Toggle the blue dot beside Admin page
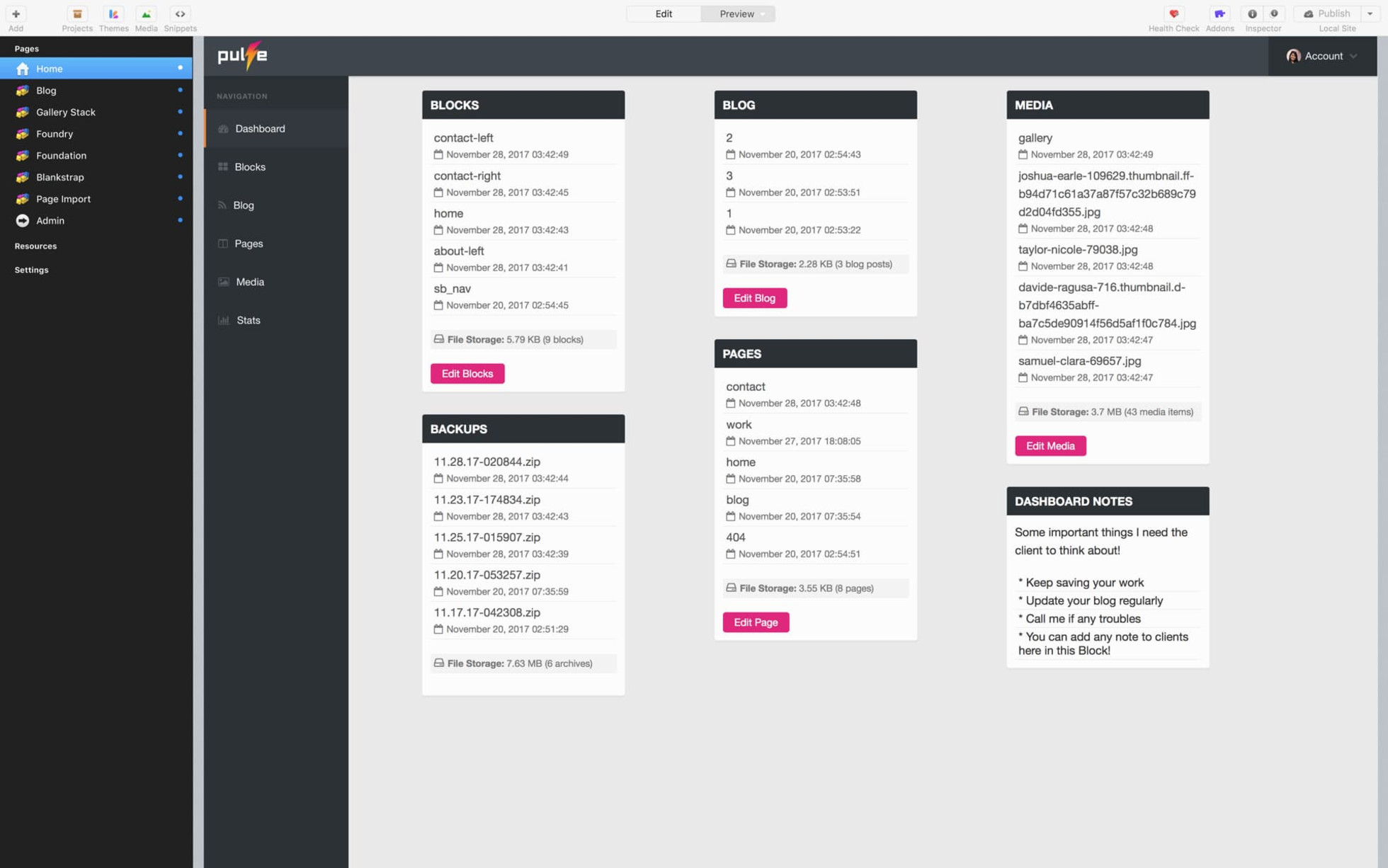Viewport: 1388px width, 868px height. pos(180,220)
